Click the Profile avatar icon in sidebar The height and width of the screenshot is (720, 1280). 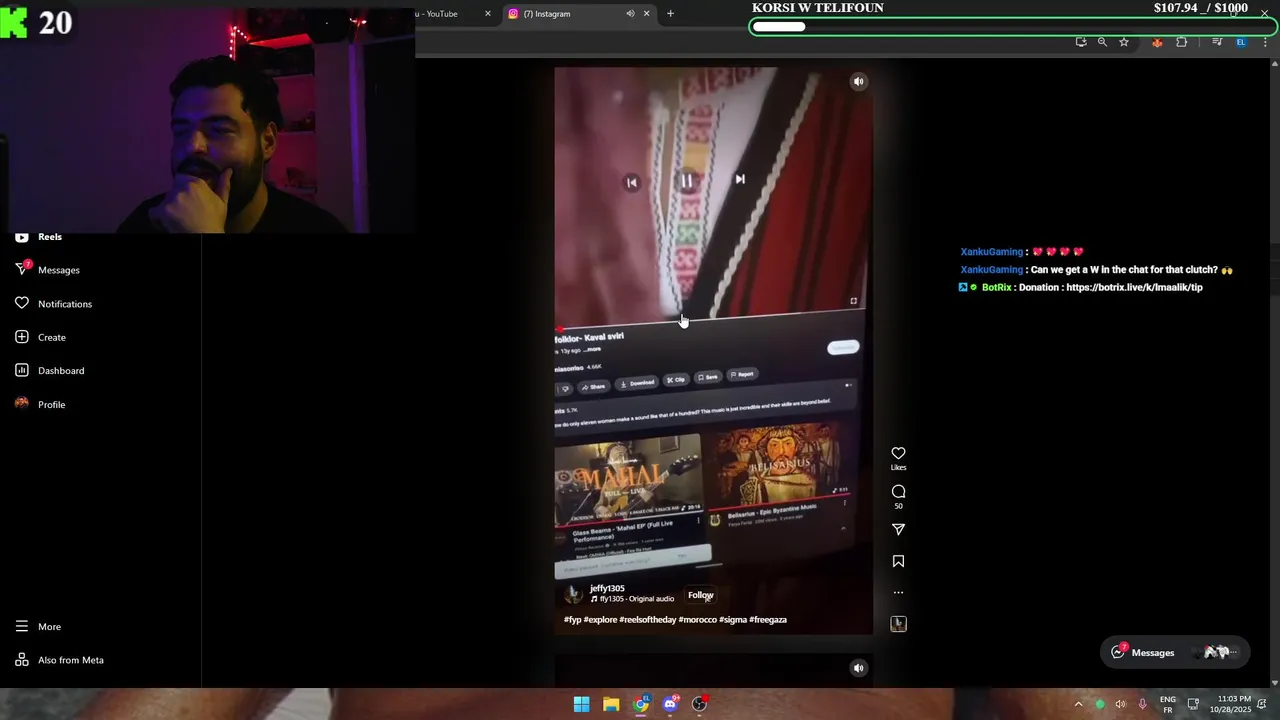tap(22, 404)
